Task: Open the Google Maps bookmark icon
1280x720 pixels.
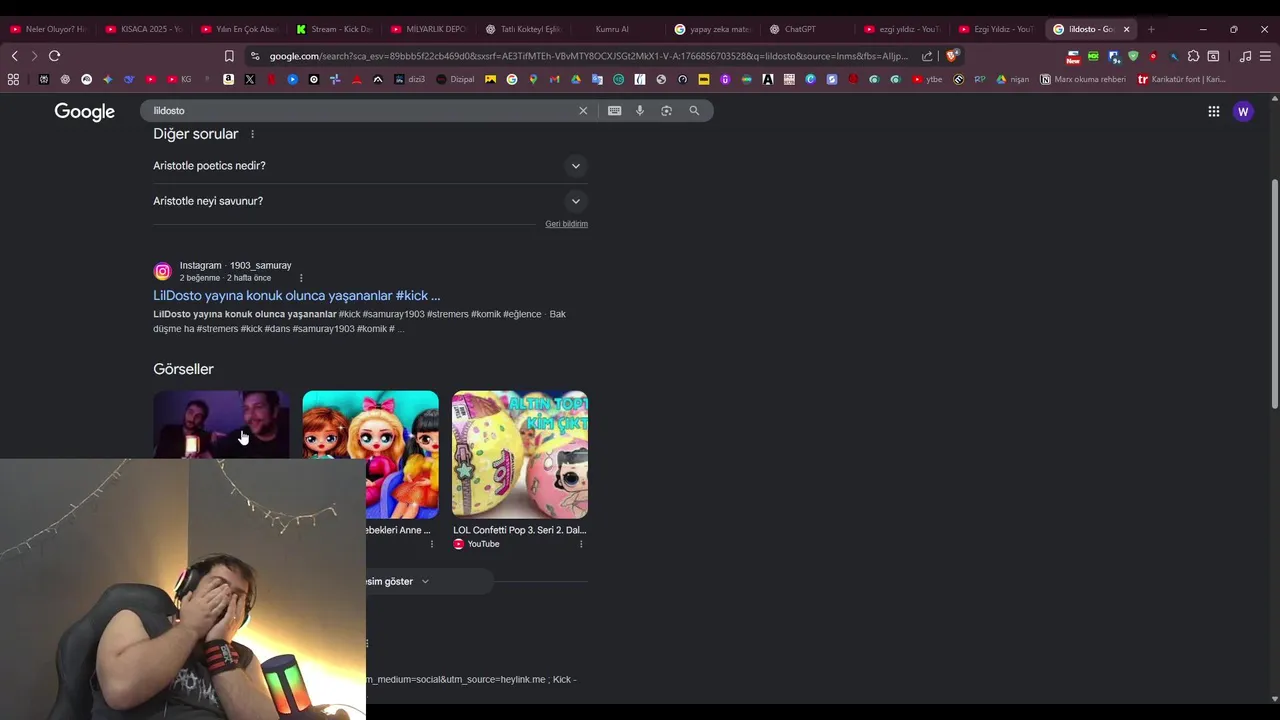Action: pos(533,79)
